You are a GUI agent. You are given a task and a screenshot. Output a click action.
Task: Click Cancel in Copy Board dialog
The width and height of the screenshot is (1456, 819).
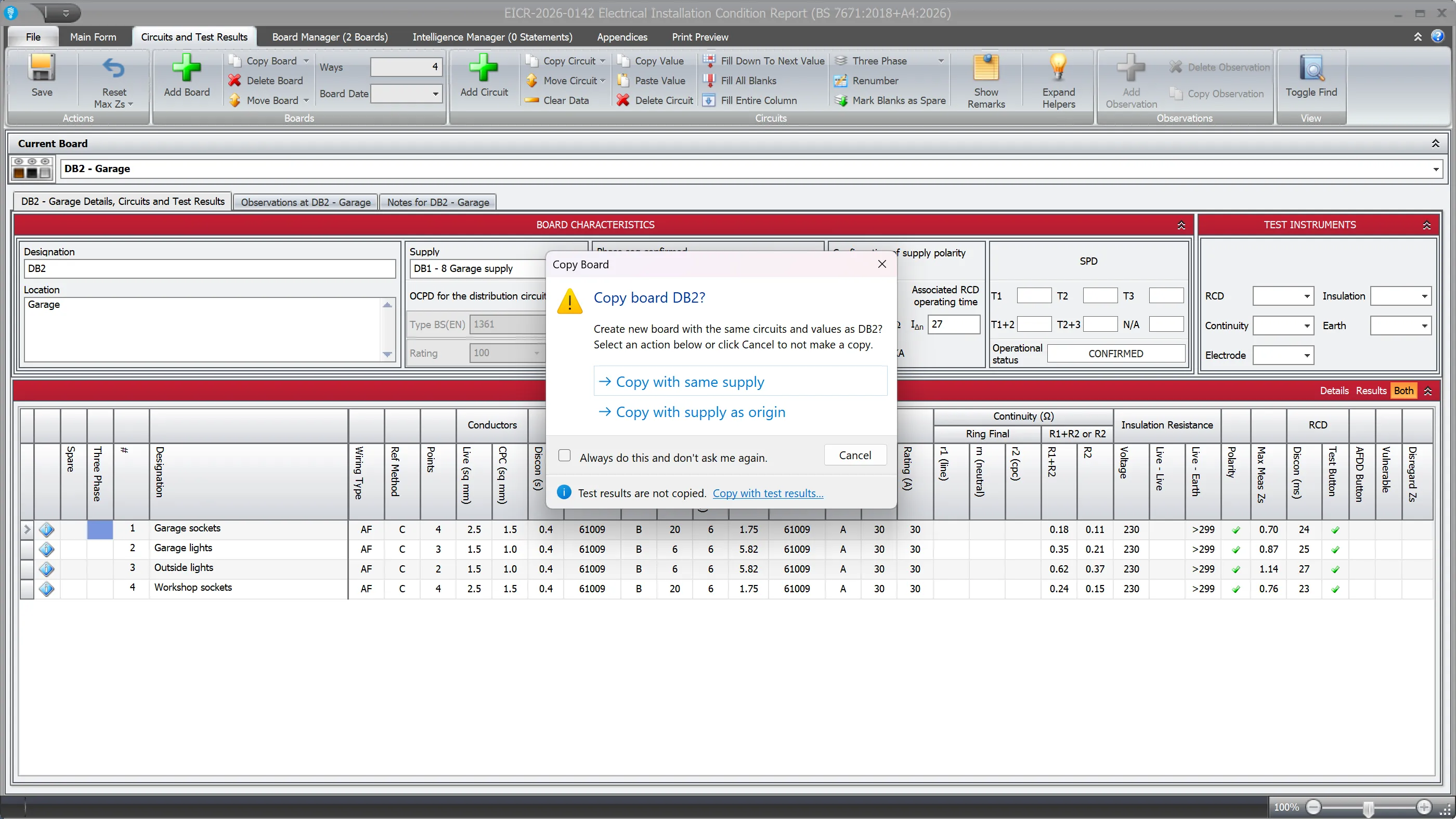pyautogui.click(x=854, y=455)
